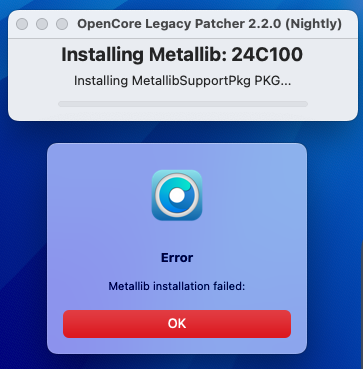Close the OpenCore Legacy Patcher window
Screen dimensions: 363x369
tap(22, 24)
